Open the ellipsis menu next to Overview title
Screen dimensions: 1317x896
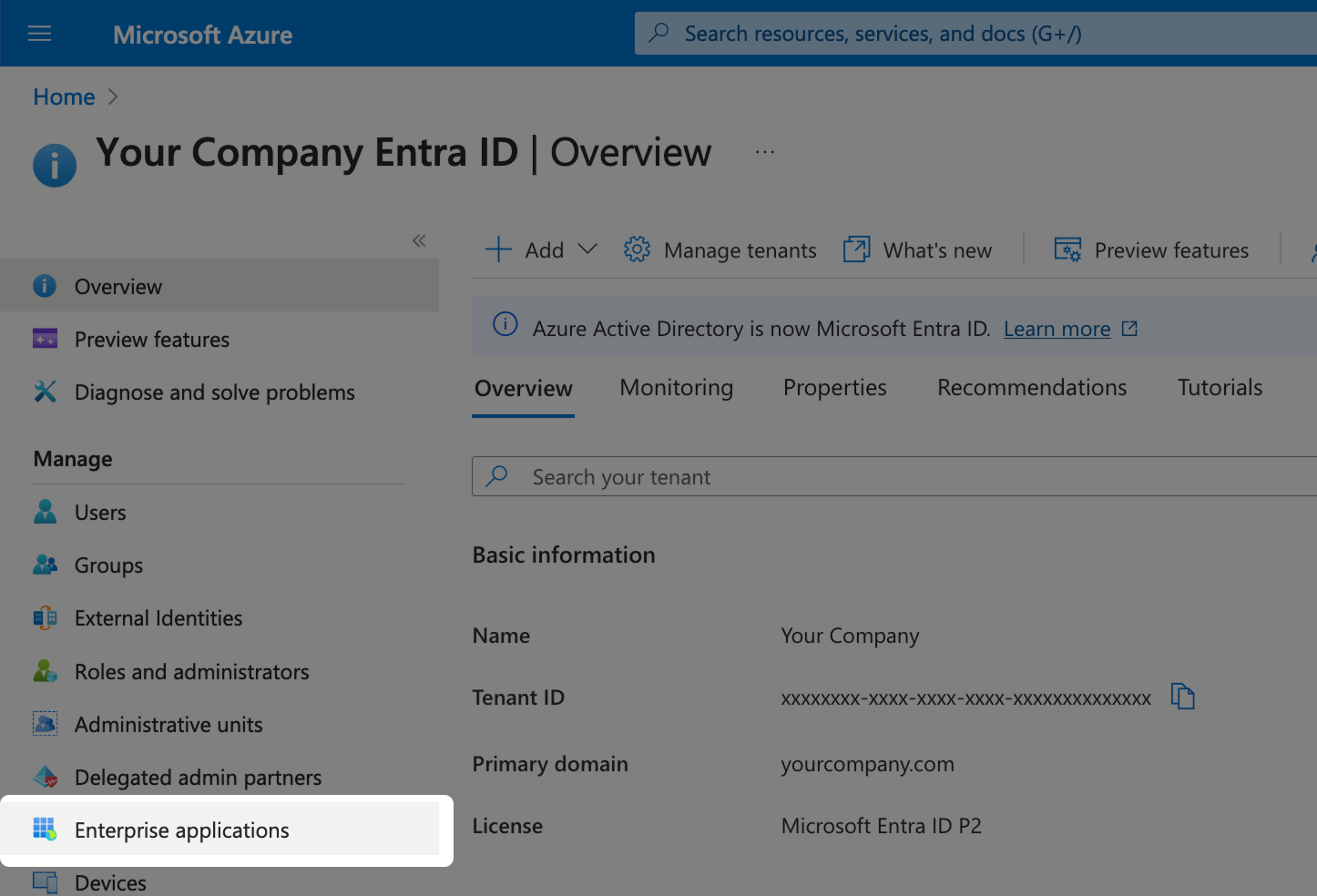click(765, 151)
